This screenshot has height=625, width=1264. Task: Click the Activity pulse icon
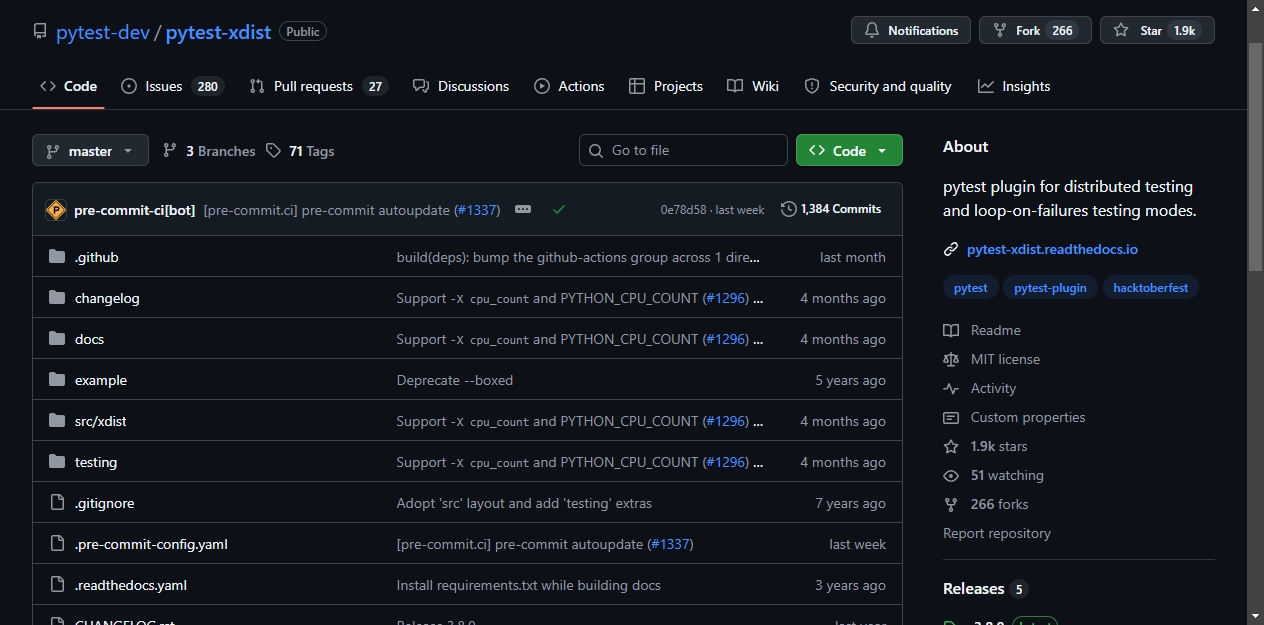[x=951, y=388]
